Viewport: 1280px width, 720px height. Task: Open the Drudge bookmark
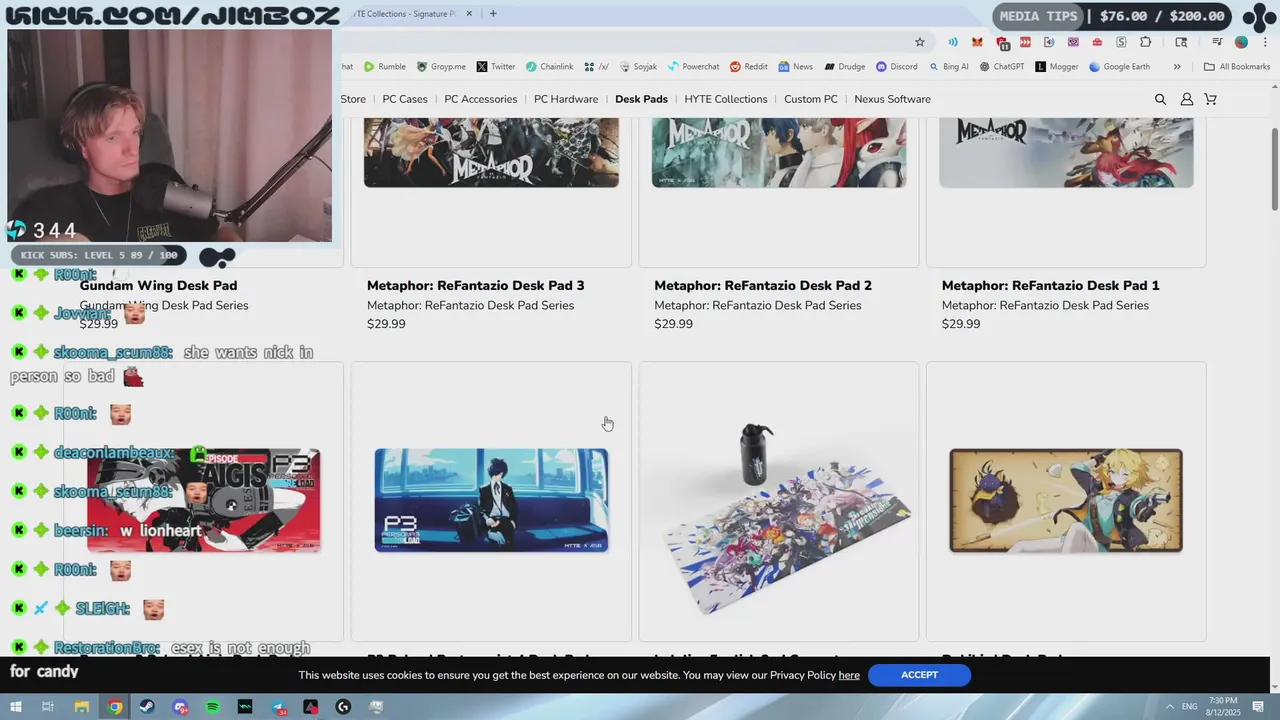845,67
